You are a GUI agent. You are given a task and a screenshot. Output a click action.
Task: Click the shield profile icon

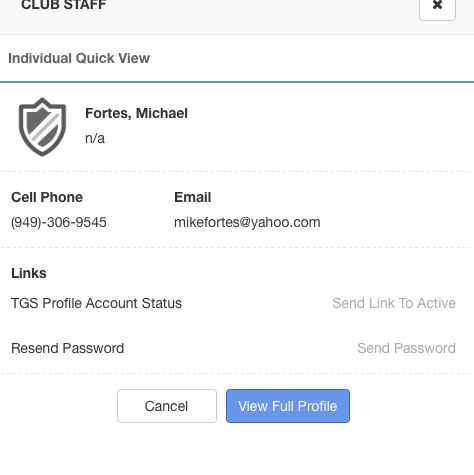pos(42,127)
